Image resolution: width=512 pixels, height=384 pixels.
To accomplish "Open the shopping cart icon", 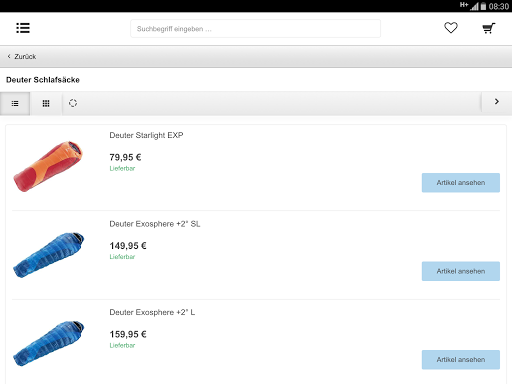I will pyautogui.click(x=489, y=28).
